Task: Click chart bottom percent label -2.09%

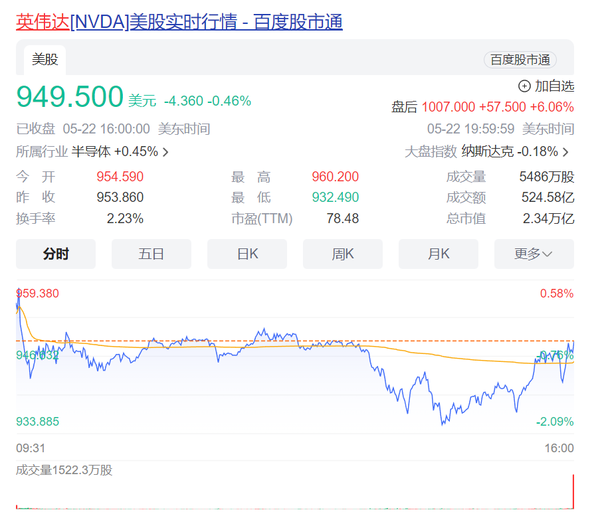Action: point(555,422)
